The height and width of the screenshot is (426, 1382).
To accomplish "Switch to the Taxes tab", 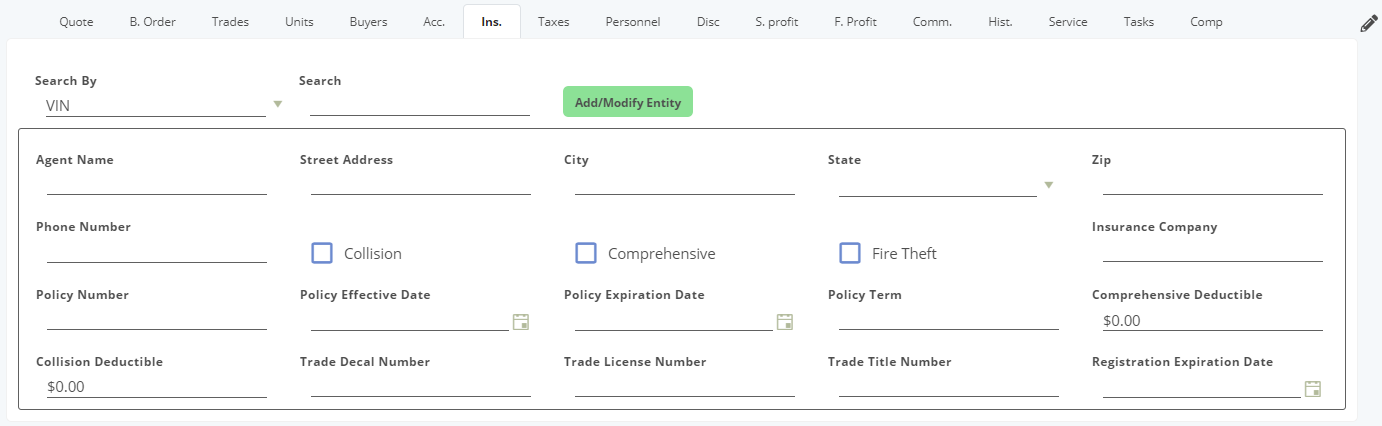I will tap(553, 22).
